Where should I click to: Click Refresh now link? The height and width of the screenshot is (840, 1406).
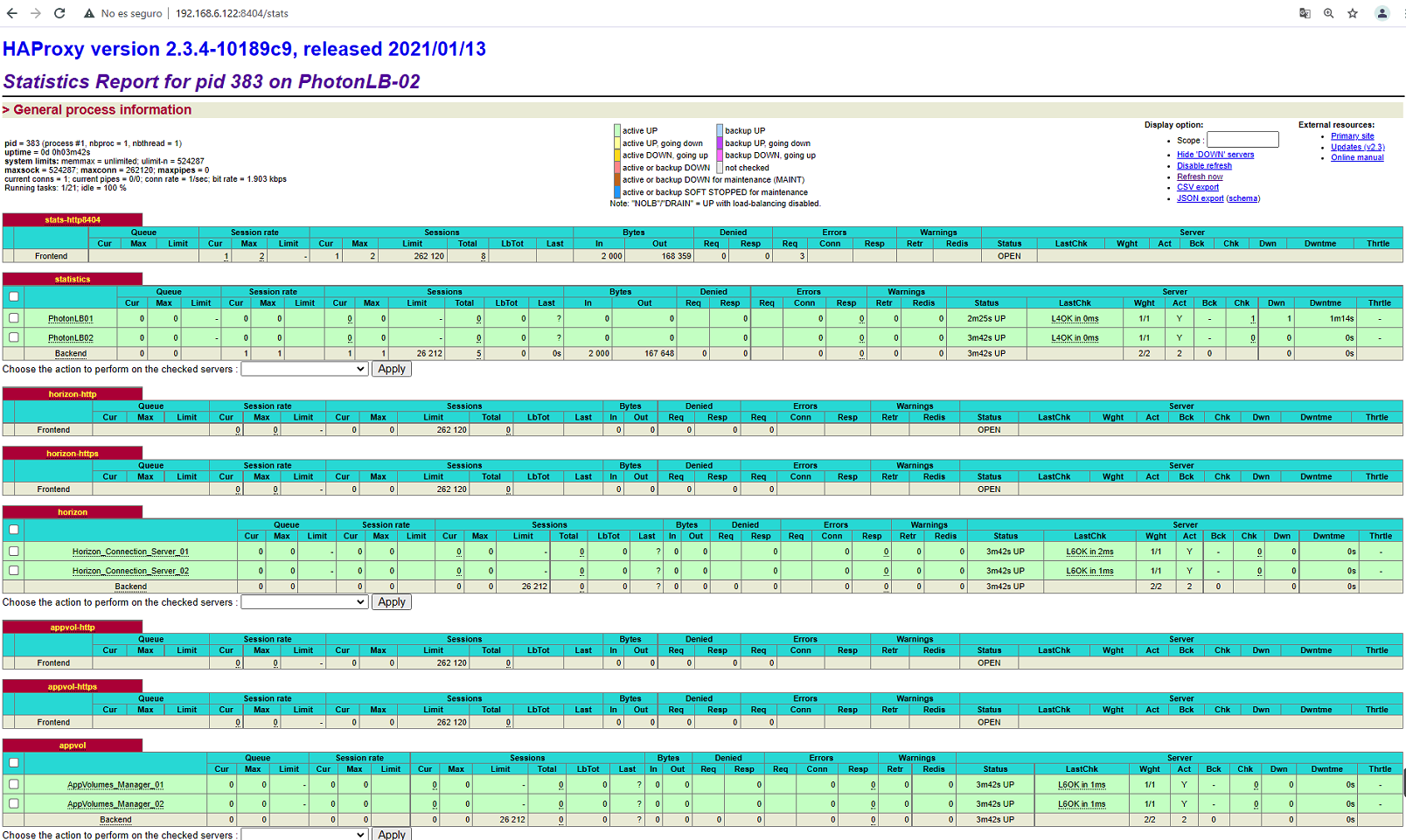[x=1200, y=177]
